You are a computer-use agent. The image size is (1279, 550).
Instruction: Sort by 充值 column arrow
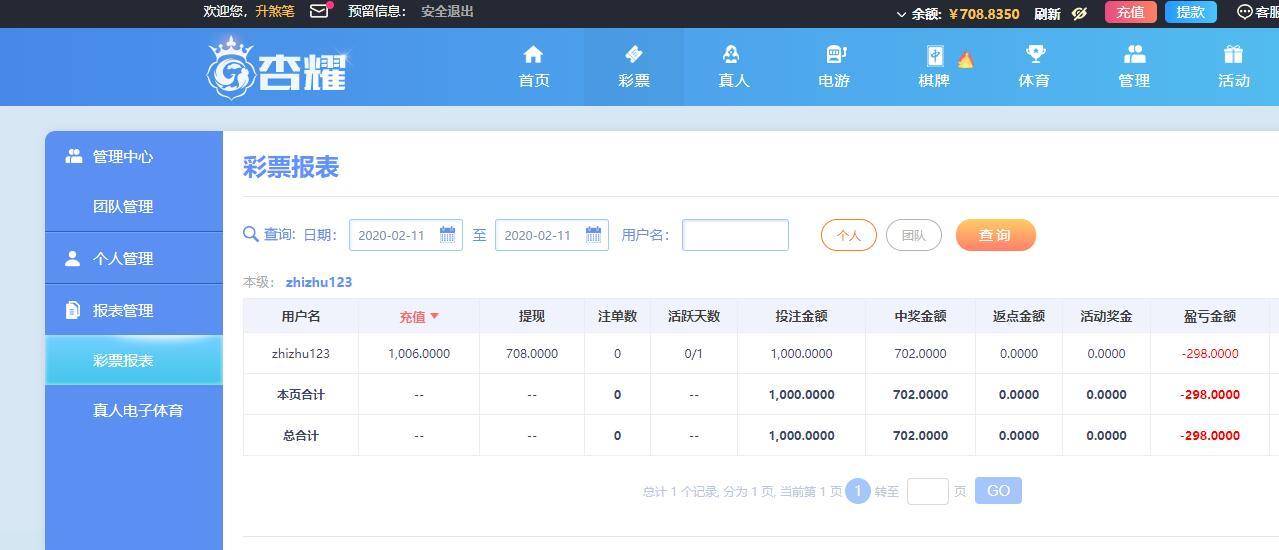point(434,316)
